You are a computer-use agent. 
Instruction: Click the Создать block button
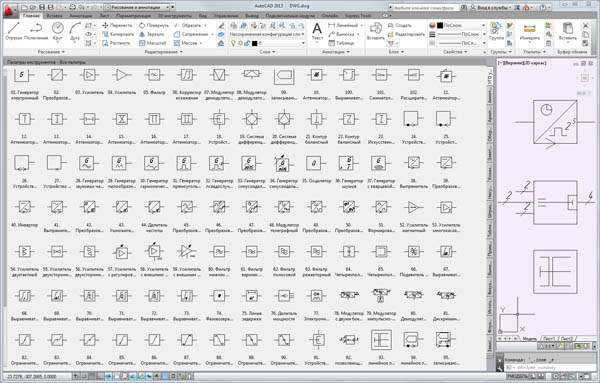(400, 25)
